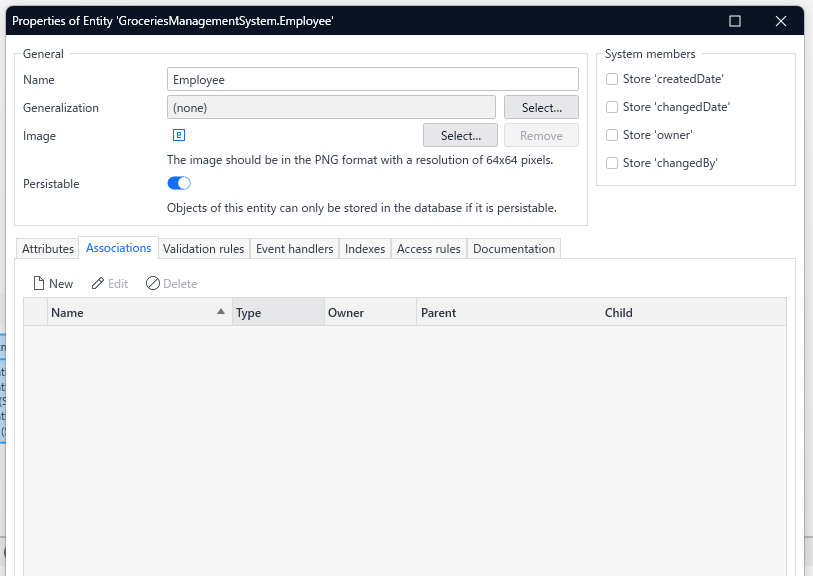Click the New association page icon
This screenshot has height=576, width=813.
tap(39, 283)
